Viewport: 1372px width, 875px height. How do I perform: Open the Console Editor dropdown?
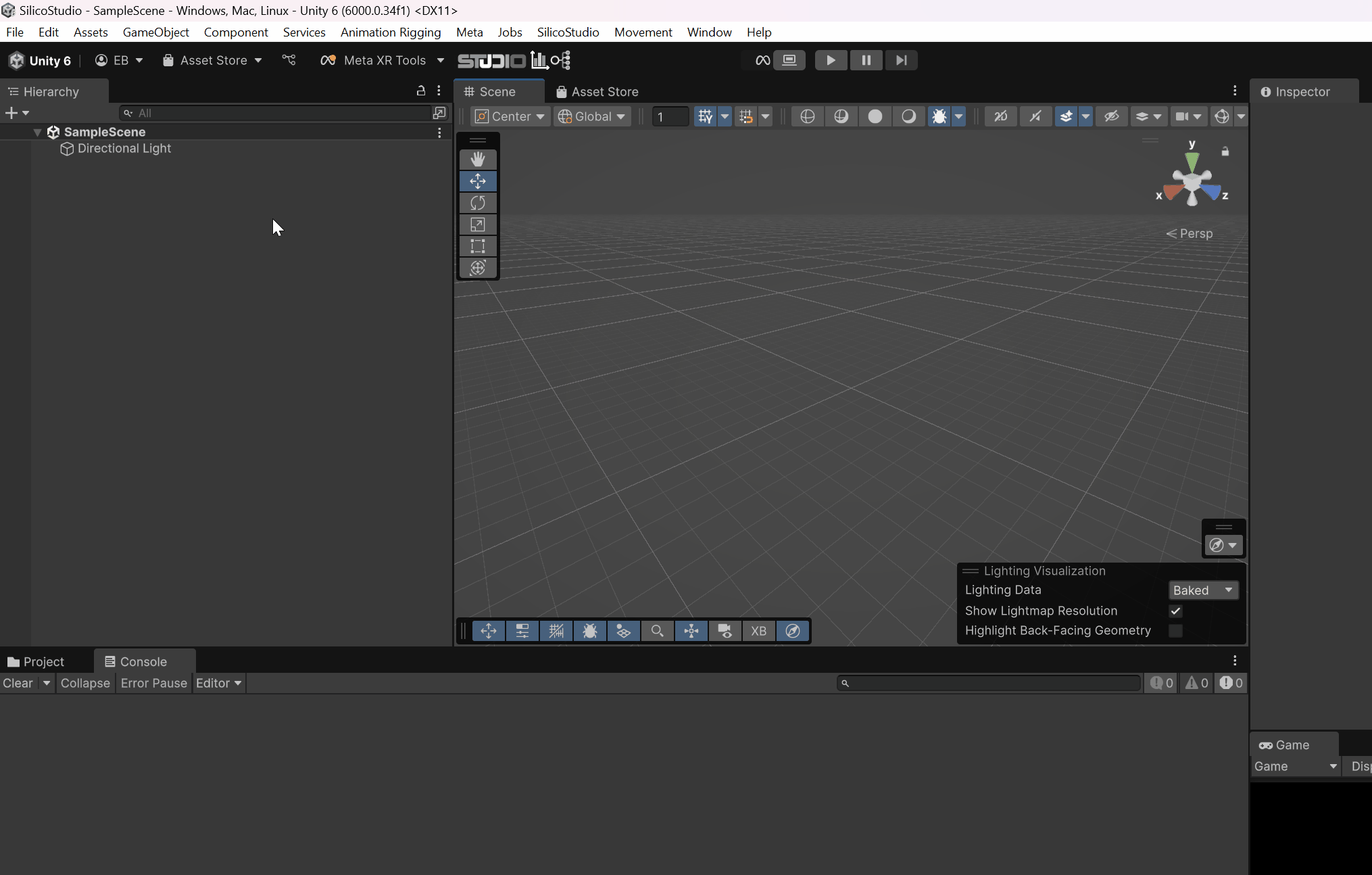click(218, 683)
